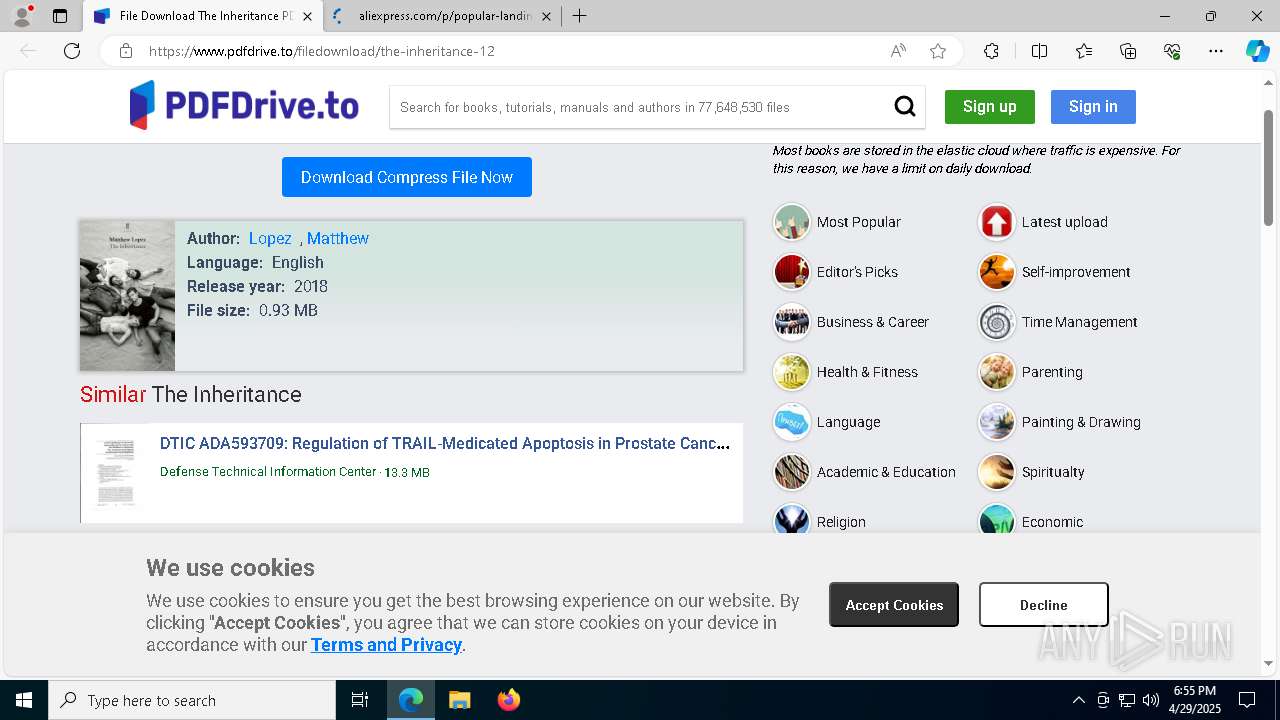This screenshot has height=720, width=1280.
Task: Close the aliexpress tab
Action: pyautogui.click(x=544, y=16)
